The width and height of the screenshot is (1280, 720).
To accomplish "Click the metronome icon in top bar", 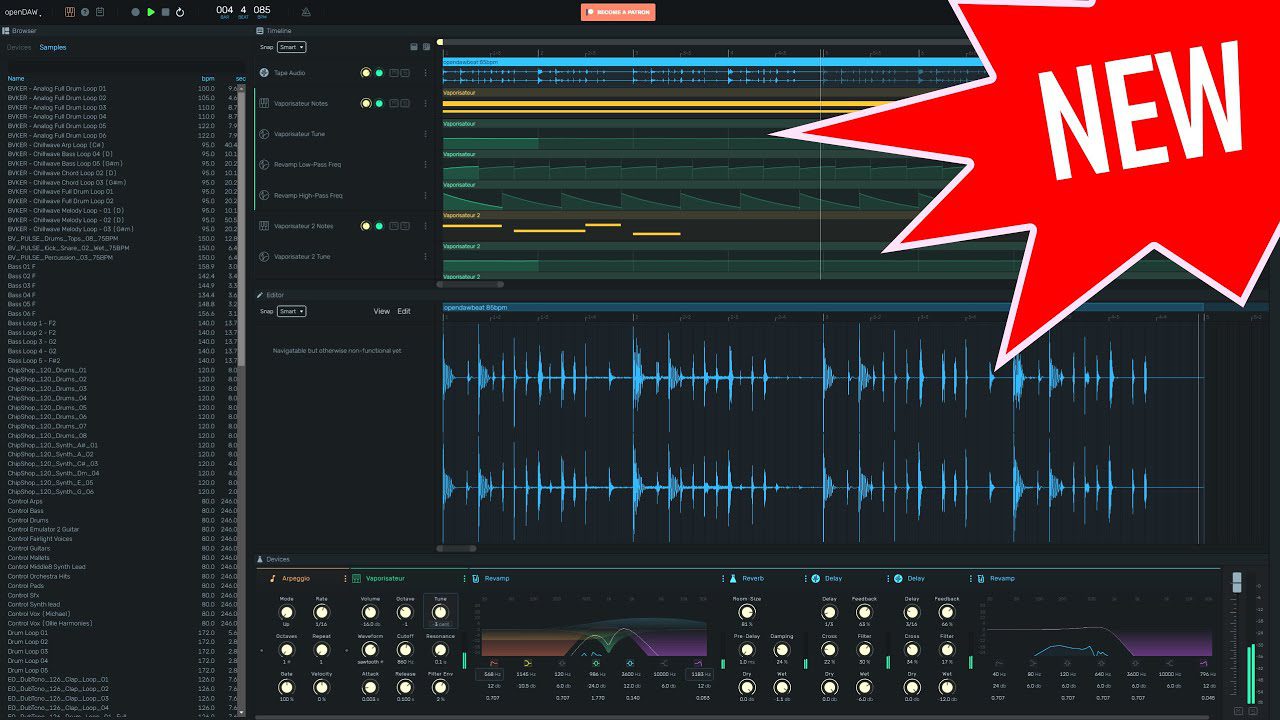I will coord(306,12).
